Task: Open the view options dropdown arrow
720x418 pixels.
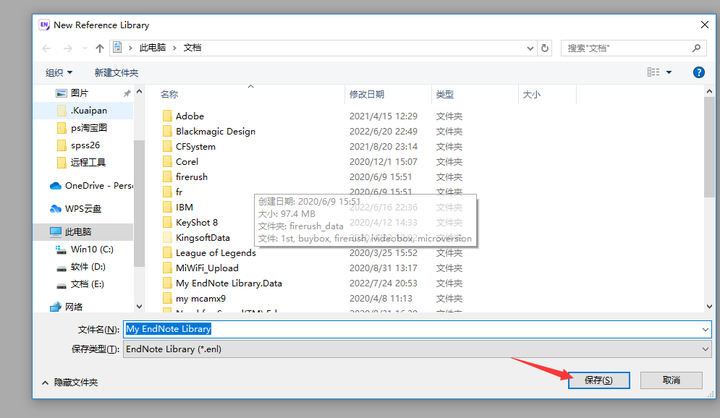Action: click(x=669, y=72)
